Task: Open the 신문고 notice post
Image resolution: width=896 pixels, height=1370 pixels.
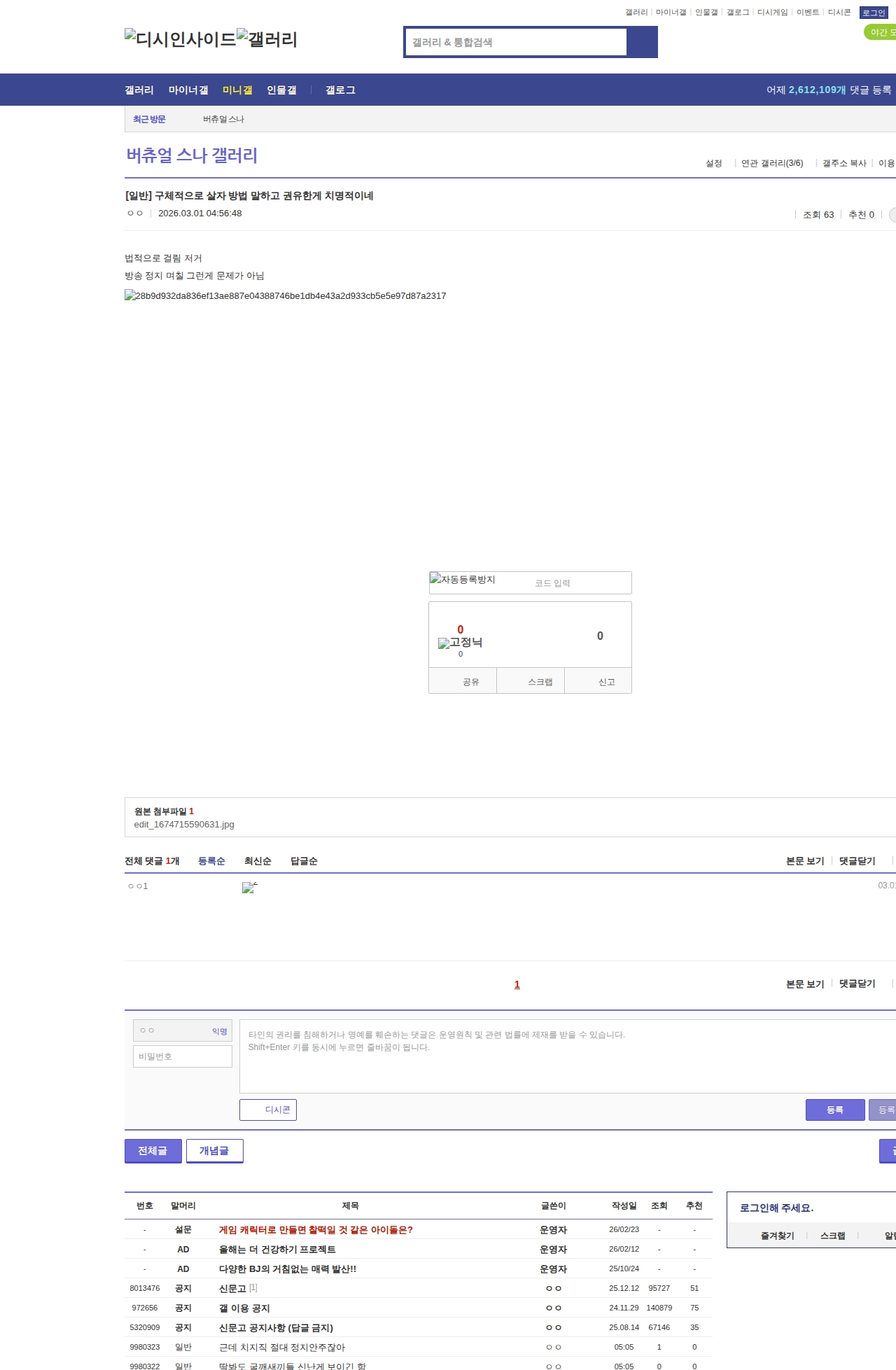Action: 232,1289
